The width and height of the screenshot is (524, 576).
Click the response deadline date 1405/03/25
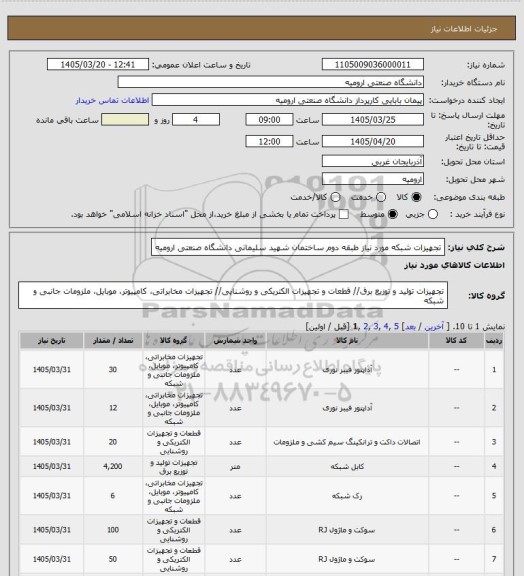click(x=373, y=120)
